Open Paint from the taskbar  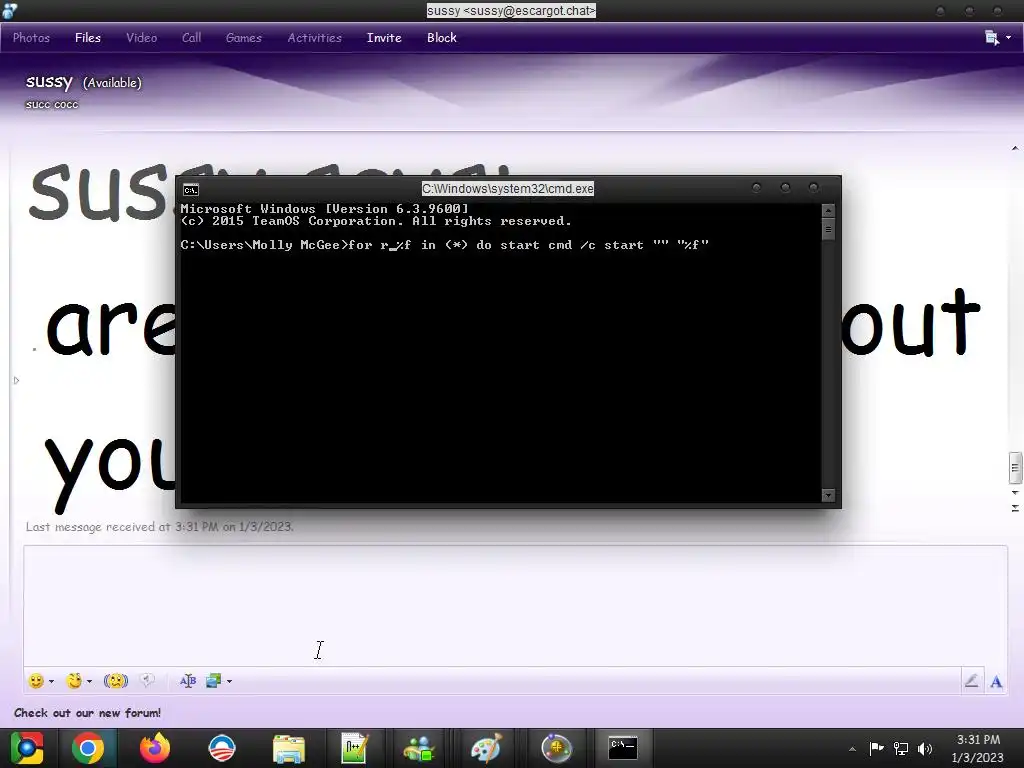(x=486, y=748)
